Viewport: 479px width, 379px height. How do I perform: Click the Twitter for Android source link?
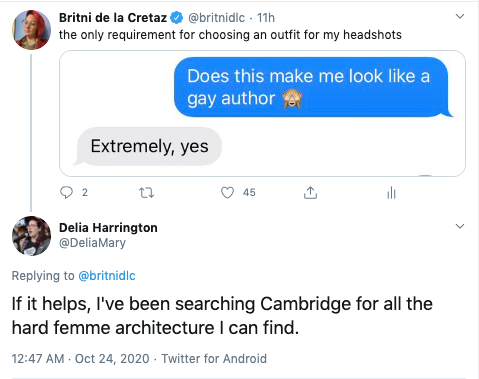coord(214,359)
